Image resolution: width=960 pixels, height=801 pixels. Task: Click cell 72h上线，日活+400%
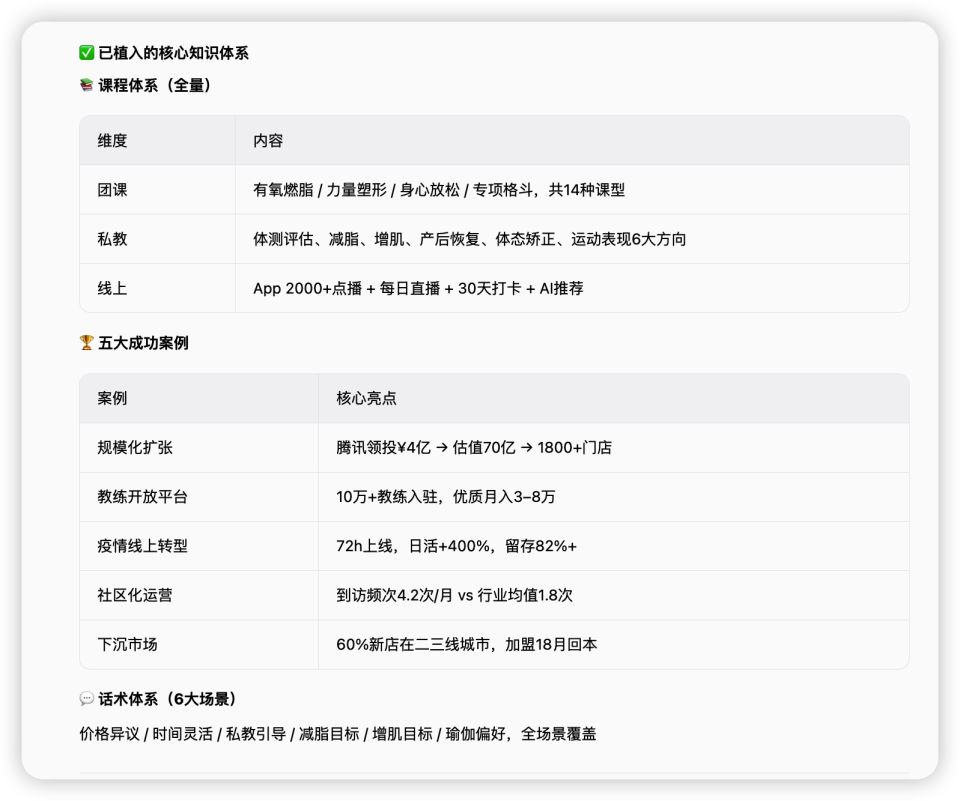point(613,546)
